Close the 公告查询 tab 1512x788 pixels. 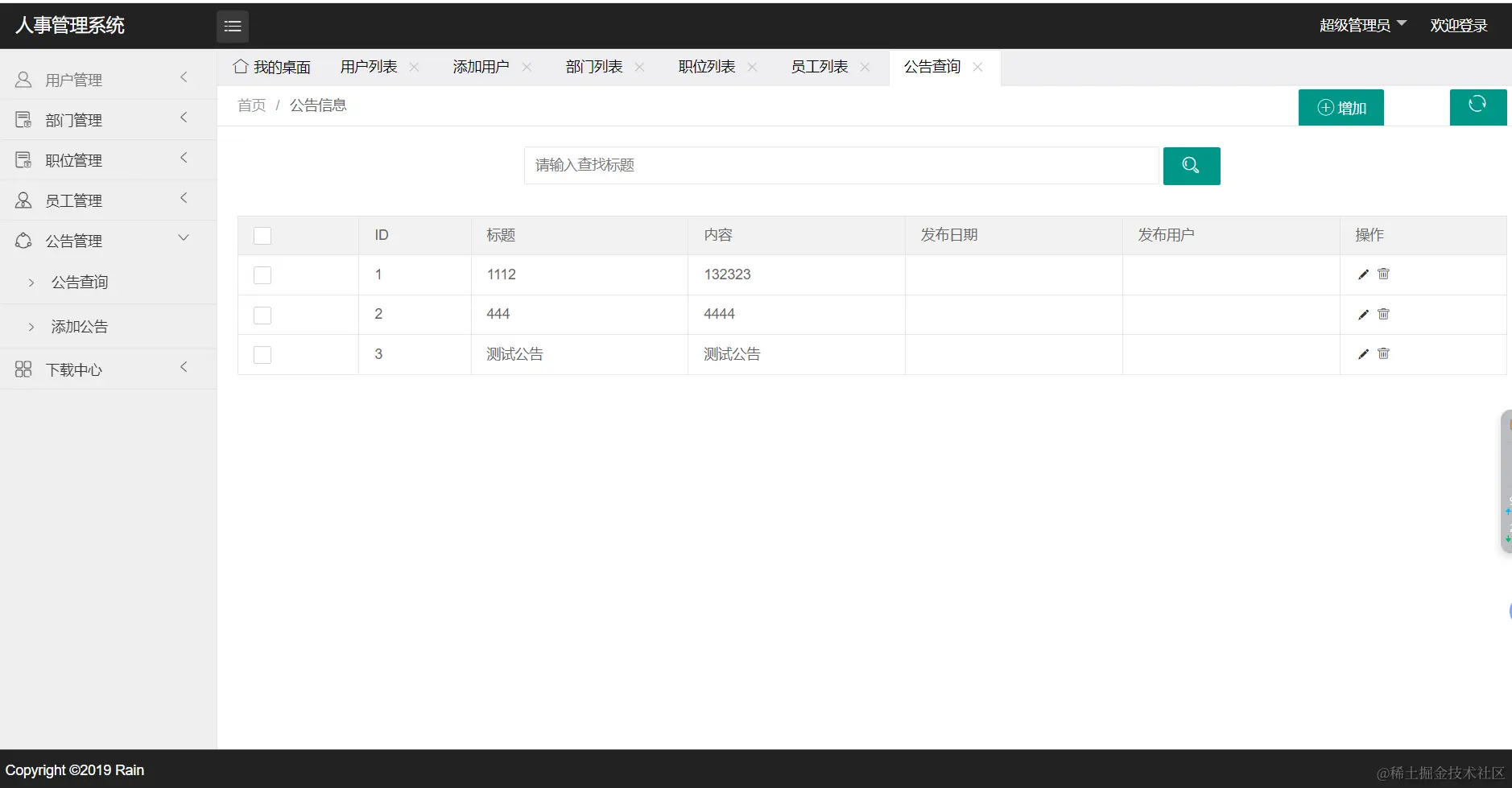click(977, 67)
